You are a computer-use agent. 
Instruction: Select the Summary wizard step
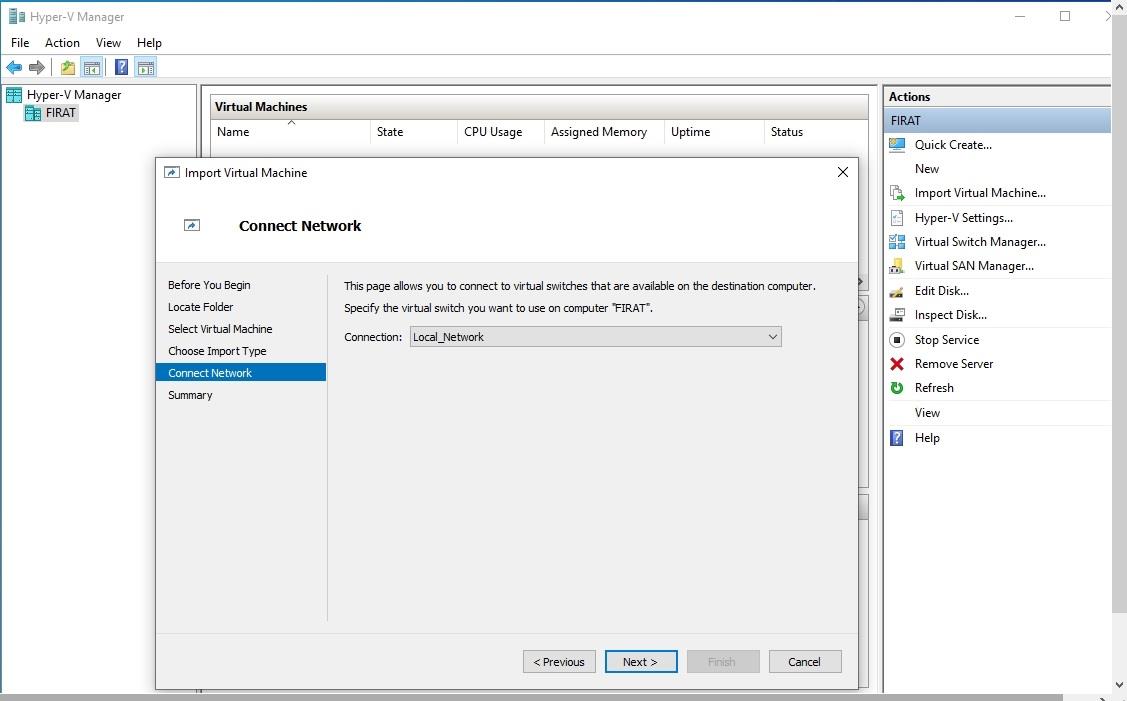point(190,395)
